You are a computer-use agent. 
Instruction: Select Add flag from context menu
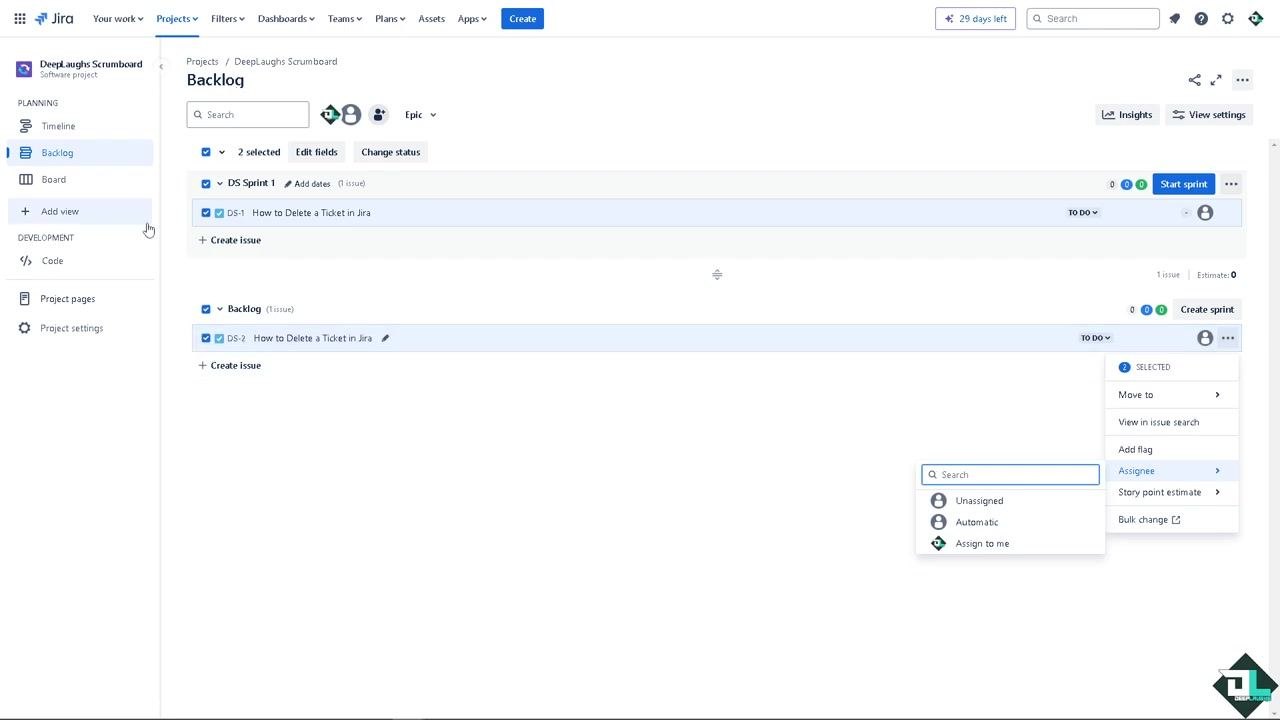(1172, 450)
